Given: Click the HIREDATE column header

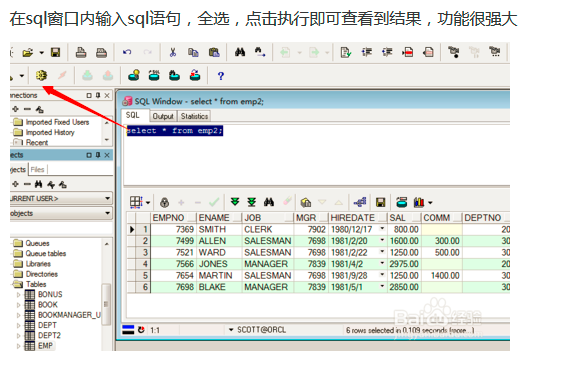Looking at the screenshot, I should tap(357, 218).
